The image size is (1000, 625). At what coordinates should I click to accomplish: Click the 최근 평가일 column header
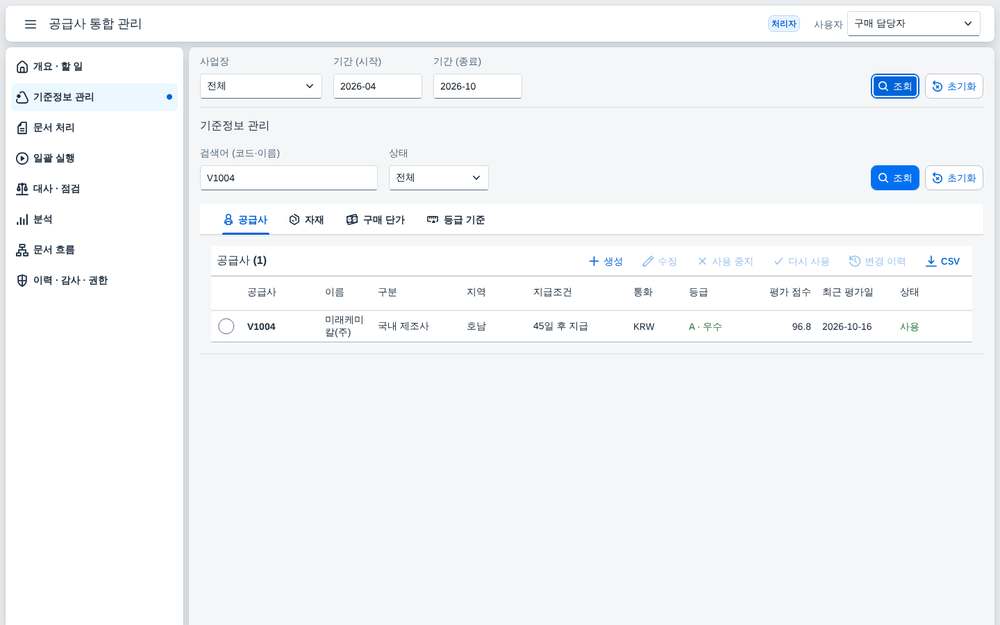point(848,292)
